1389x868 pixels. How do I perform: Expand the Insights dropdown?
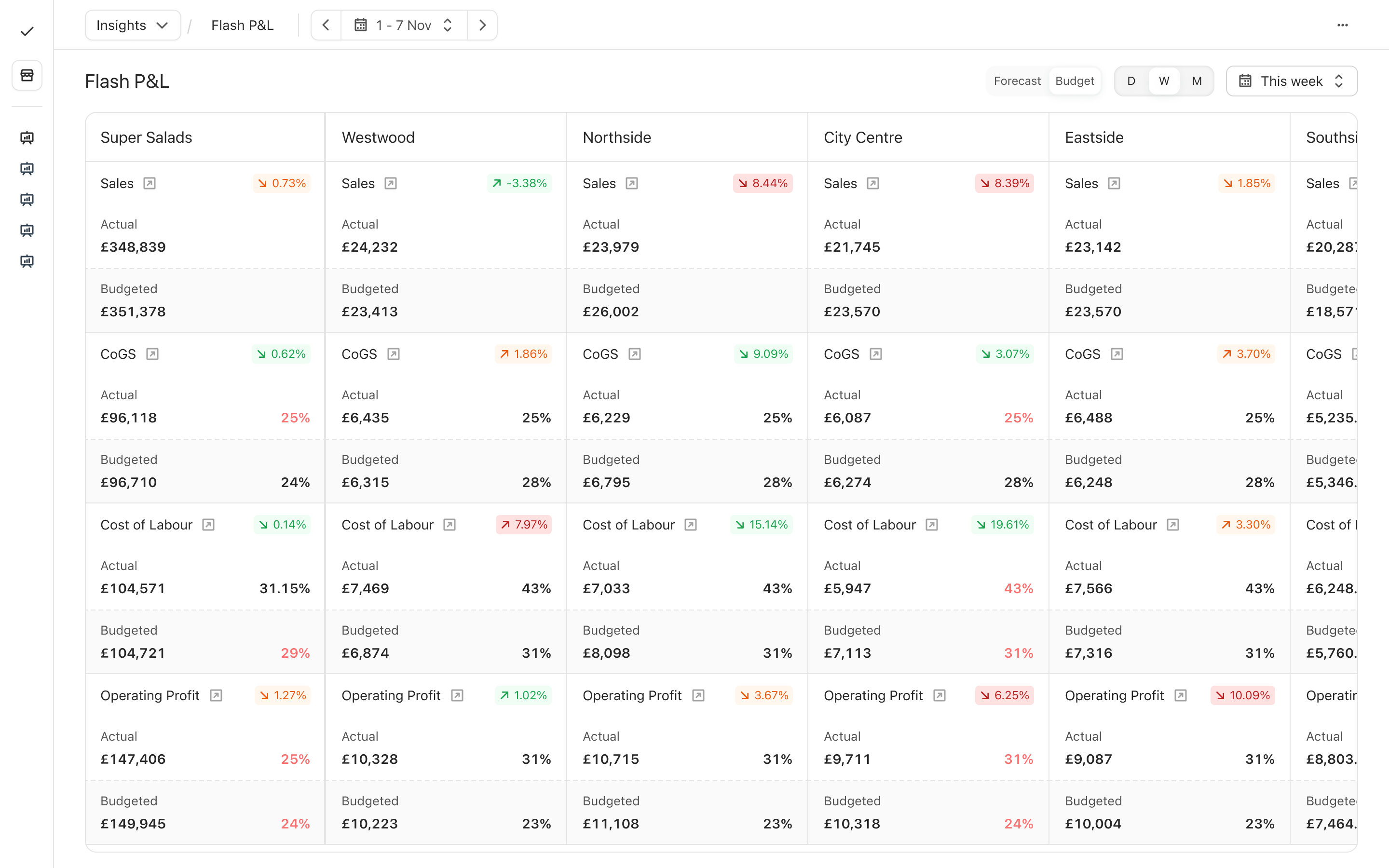pos(133,25)
